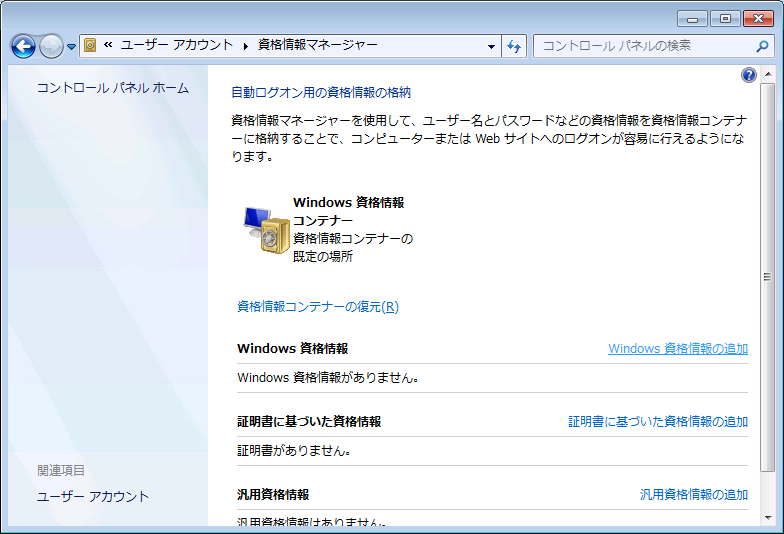Open help with the question mark icon
Viewport: 784px width, 534px height.
pos(748,75)
